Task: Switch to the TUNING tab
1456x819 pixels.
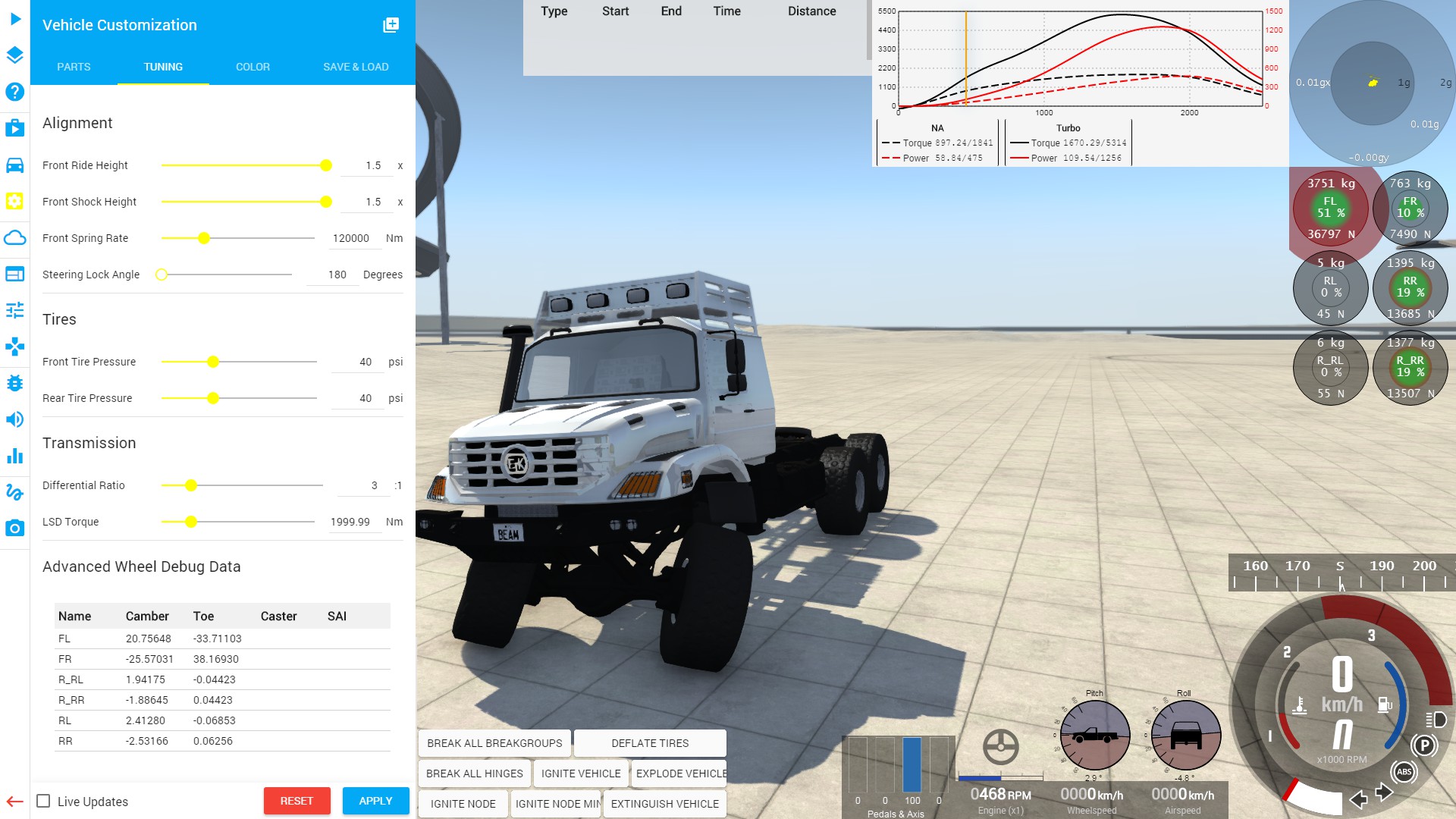Action: coord(163,67)
